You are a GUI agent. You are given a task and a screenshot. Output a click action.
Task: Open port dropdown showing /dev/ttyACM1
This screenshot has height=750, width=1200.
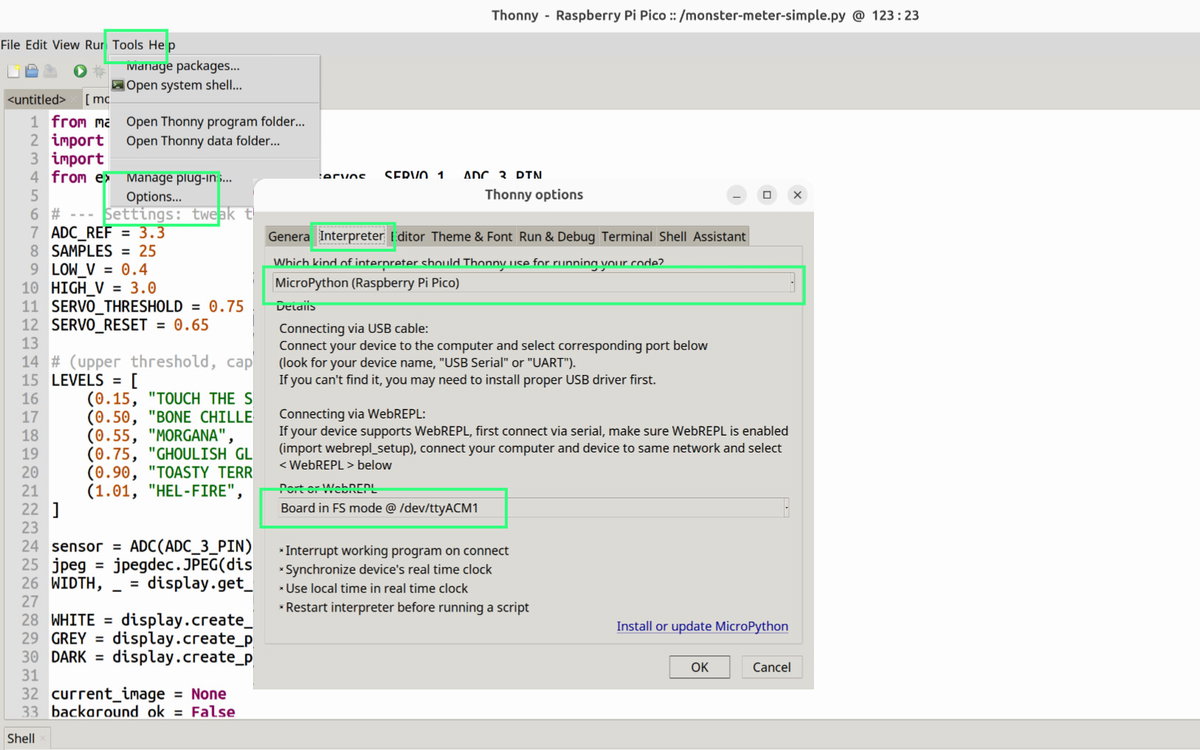pyautogui.click(x=535, y=508)
